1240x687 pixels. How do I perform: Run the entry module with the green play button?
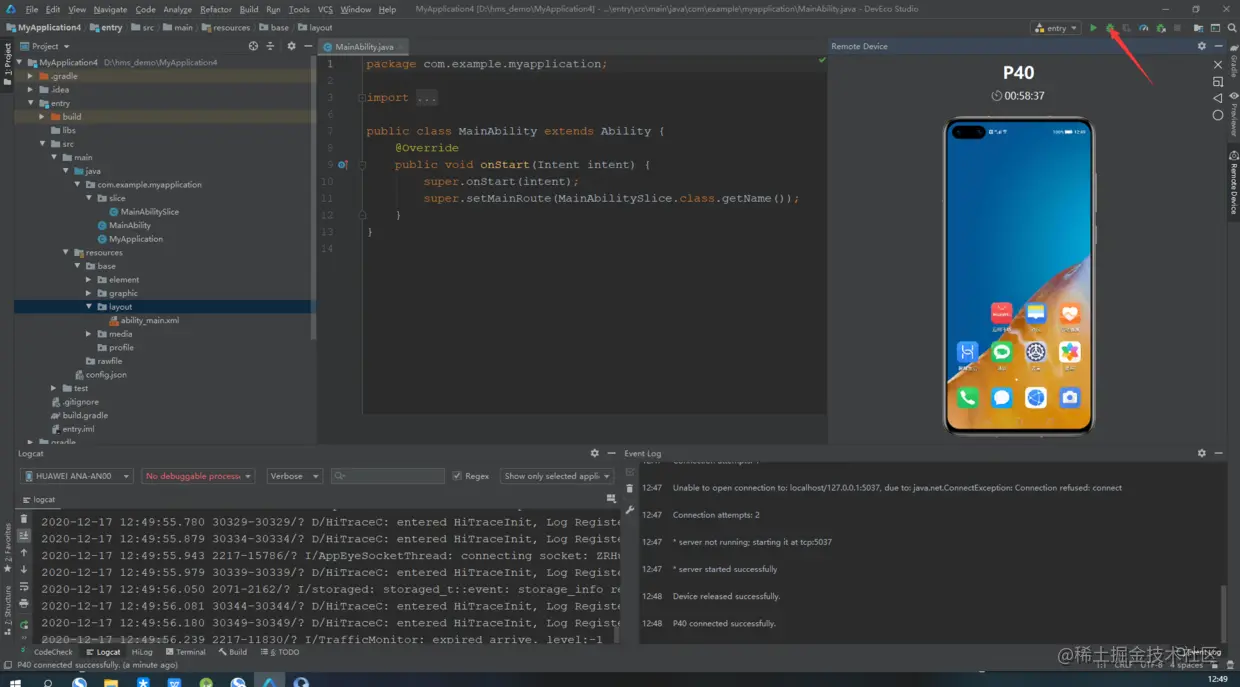coord(1093,28)
